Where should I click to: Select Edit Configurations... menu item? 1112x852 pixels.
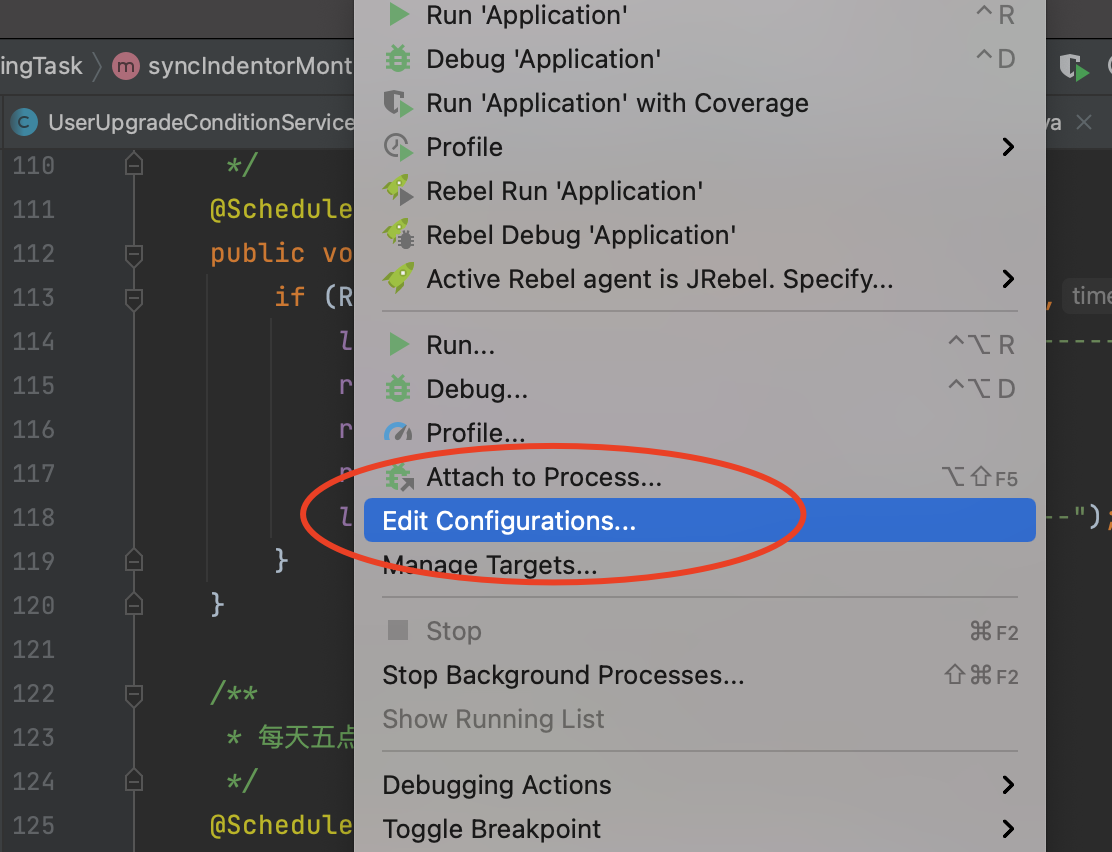tap(509, 521)
